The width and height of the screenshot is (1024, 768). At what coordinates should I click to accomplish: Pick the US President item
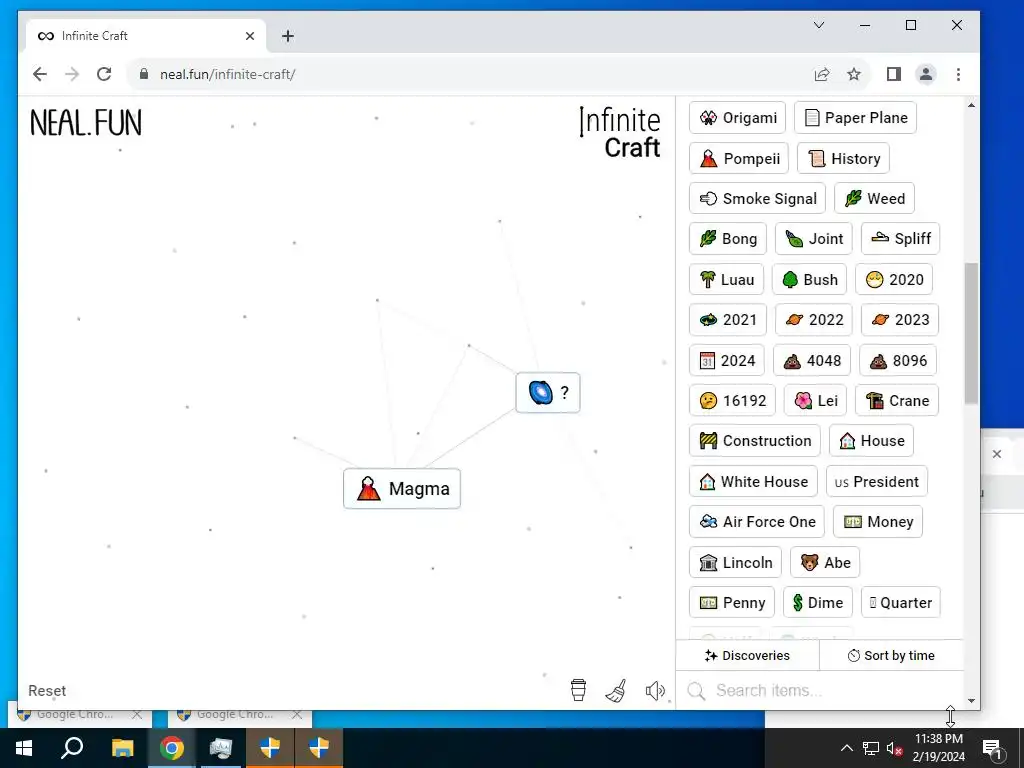(876, 481)
